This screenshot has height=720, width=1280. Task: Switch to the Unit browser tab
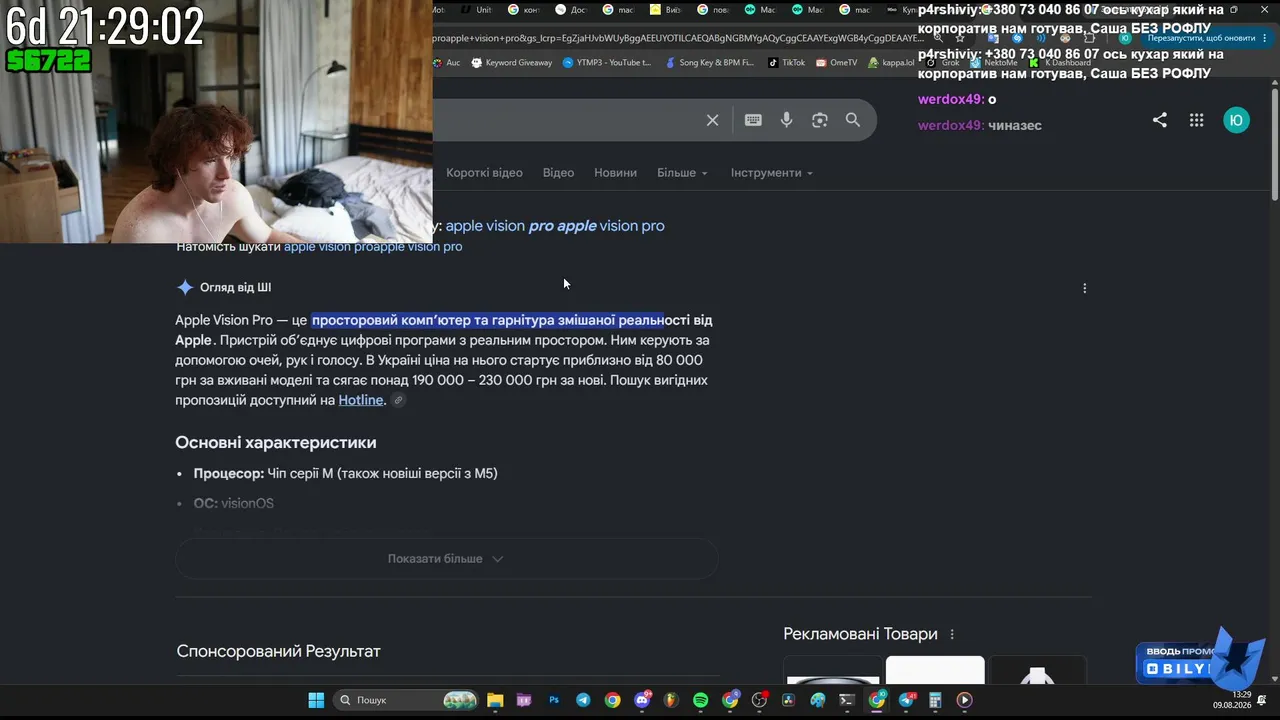click(x=478, y=10)
